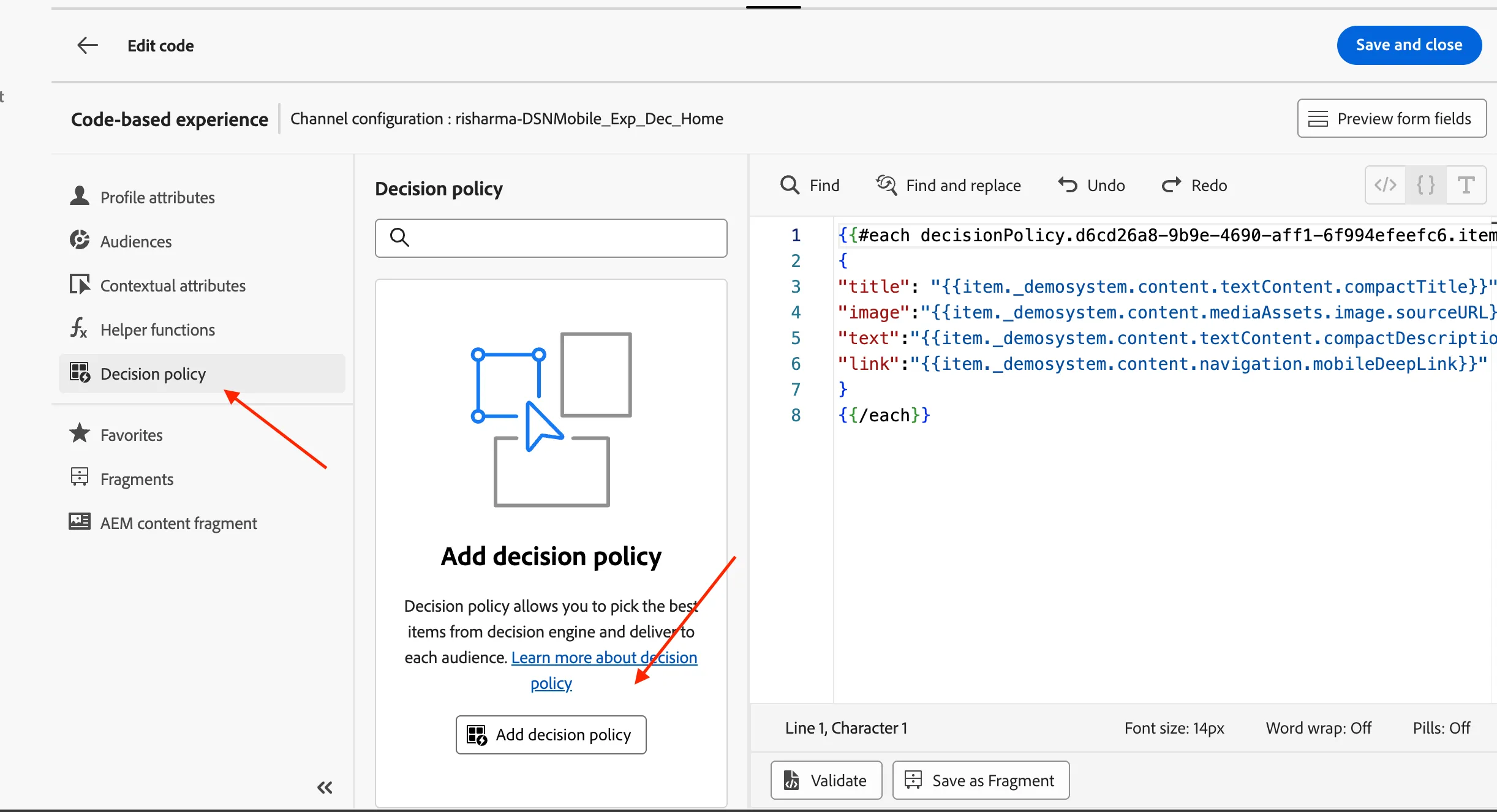Collapse the left panel with double chevron

(325, 788)
